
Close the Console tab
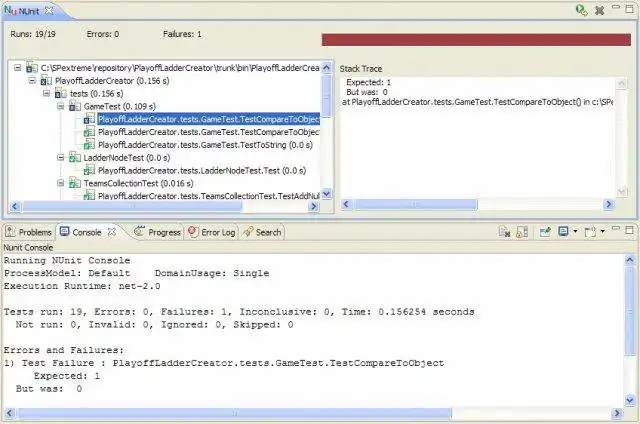tap(111, 232)
